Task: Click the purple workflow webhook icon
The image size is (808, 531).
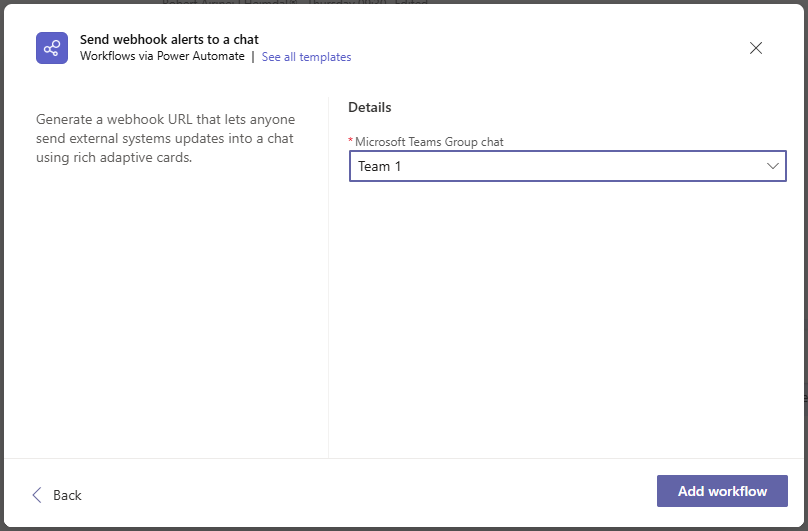Action: tap(52, 48)
